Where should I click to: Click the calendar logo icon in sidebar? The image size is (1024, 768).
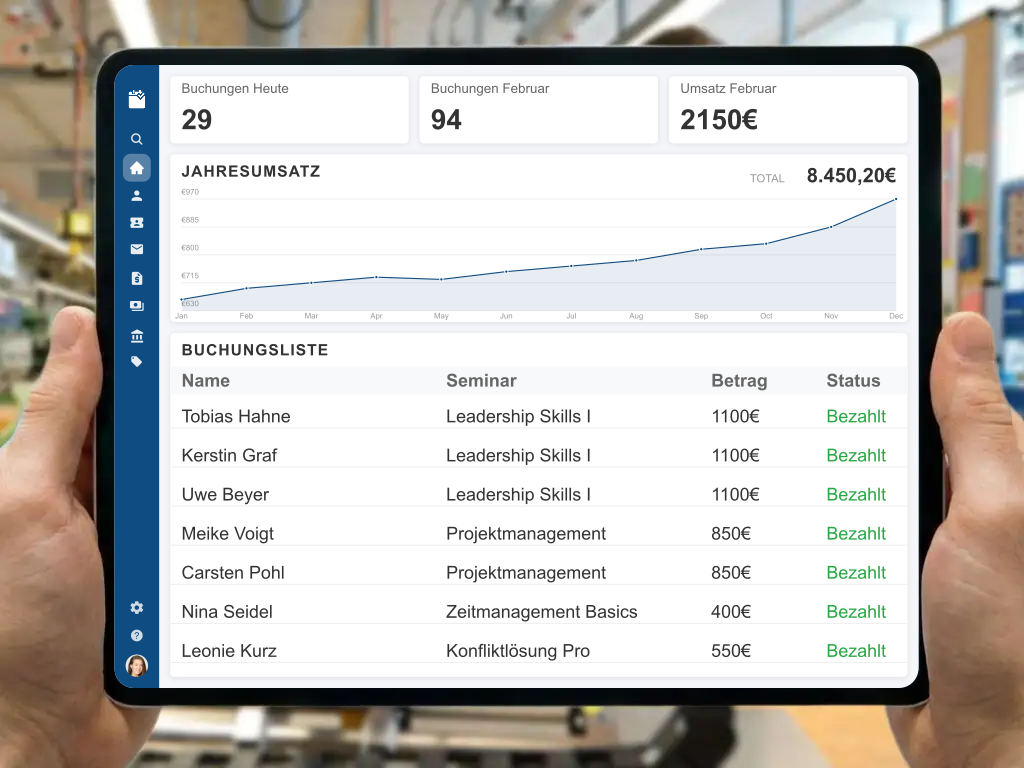(137, 98)
